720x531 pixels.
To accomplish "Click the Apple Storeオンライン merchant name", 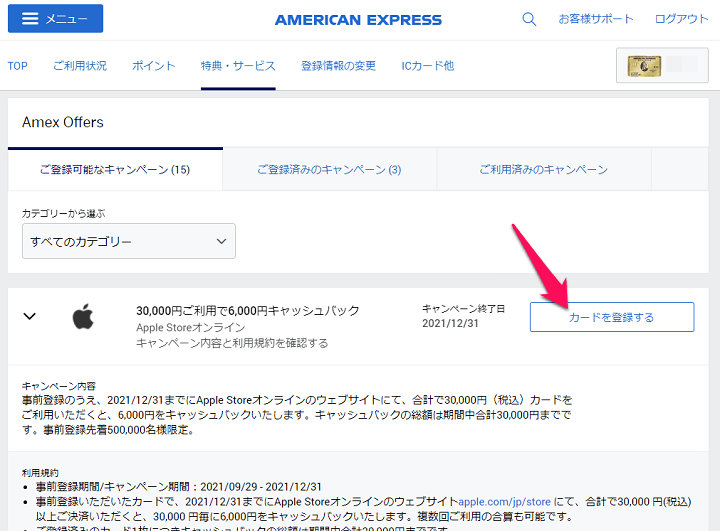I will coord(191,328).
